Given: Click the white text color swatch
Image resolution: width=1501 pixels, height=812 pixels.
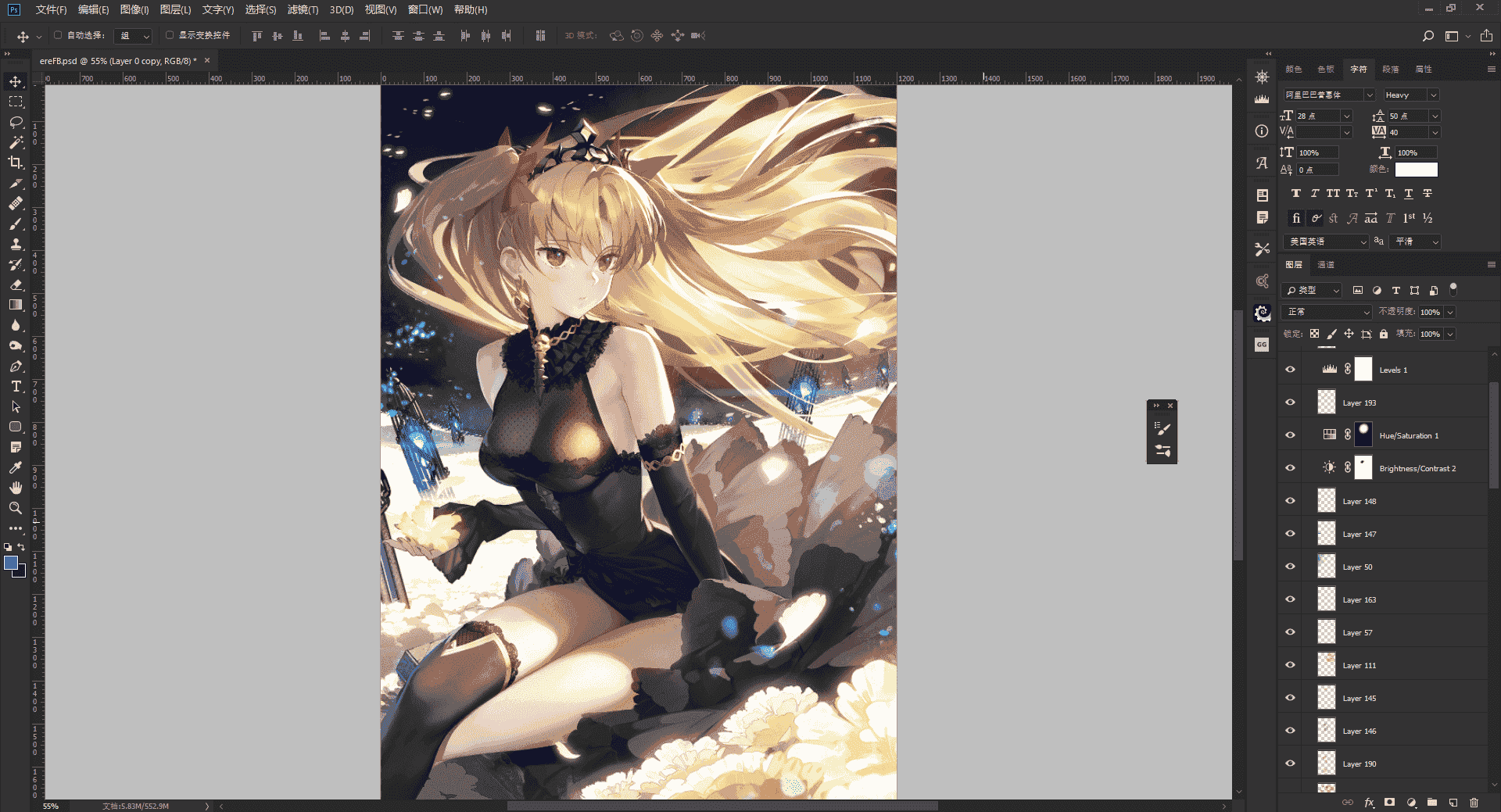Looking at the screenshot, I should click(x=1416, y=170).
